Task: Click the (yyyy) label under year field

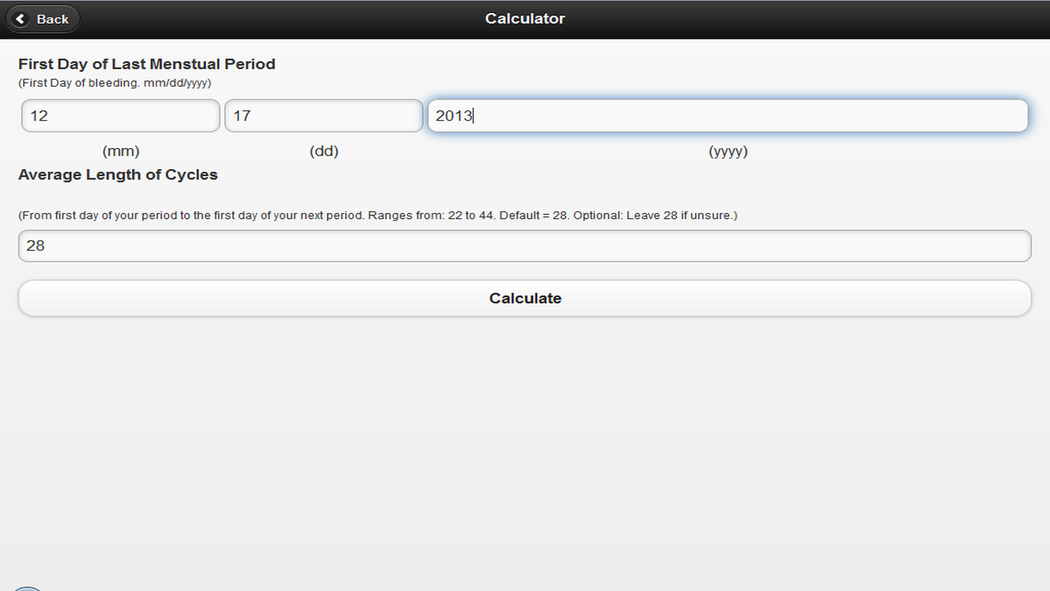Action: (728, 152)
